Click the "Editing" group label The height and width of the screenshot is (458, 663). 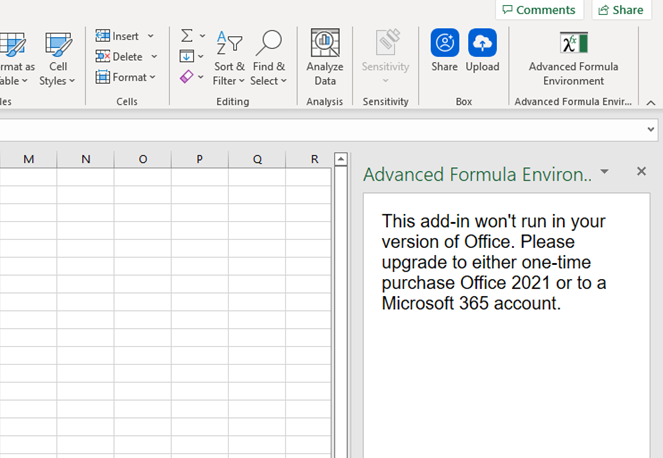[233, 101]
